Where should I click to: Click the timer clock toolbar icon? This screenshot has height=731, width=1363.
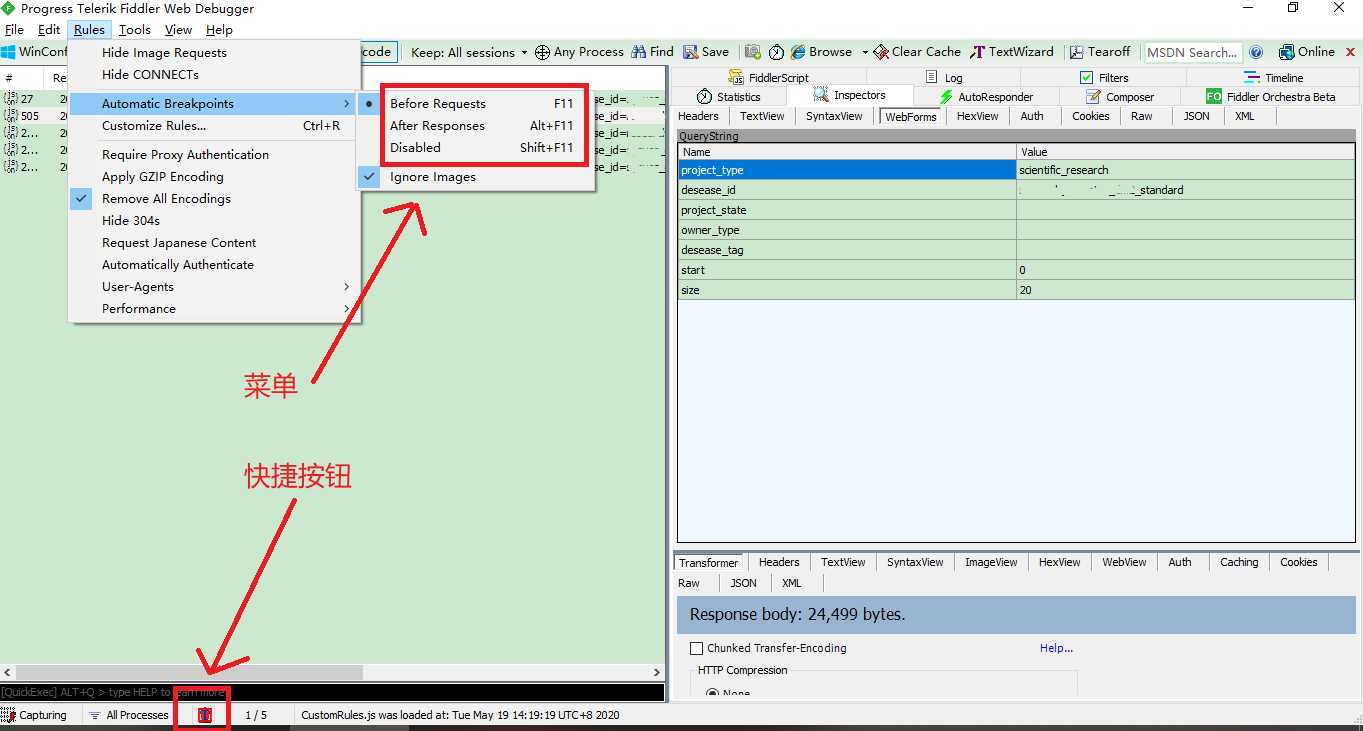776,52
